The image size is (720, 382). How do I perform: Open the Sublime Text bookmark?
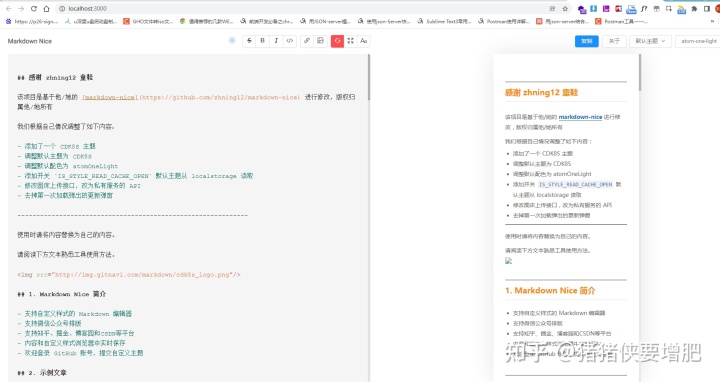pyautogui.click(x=444, y=21)
